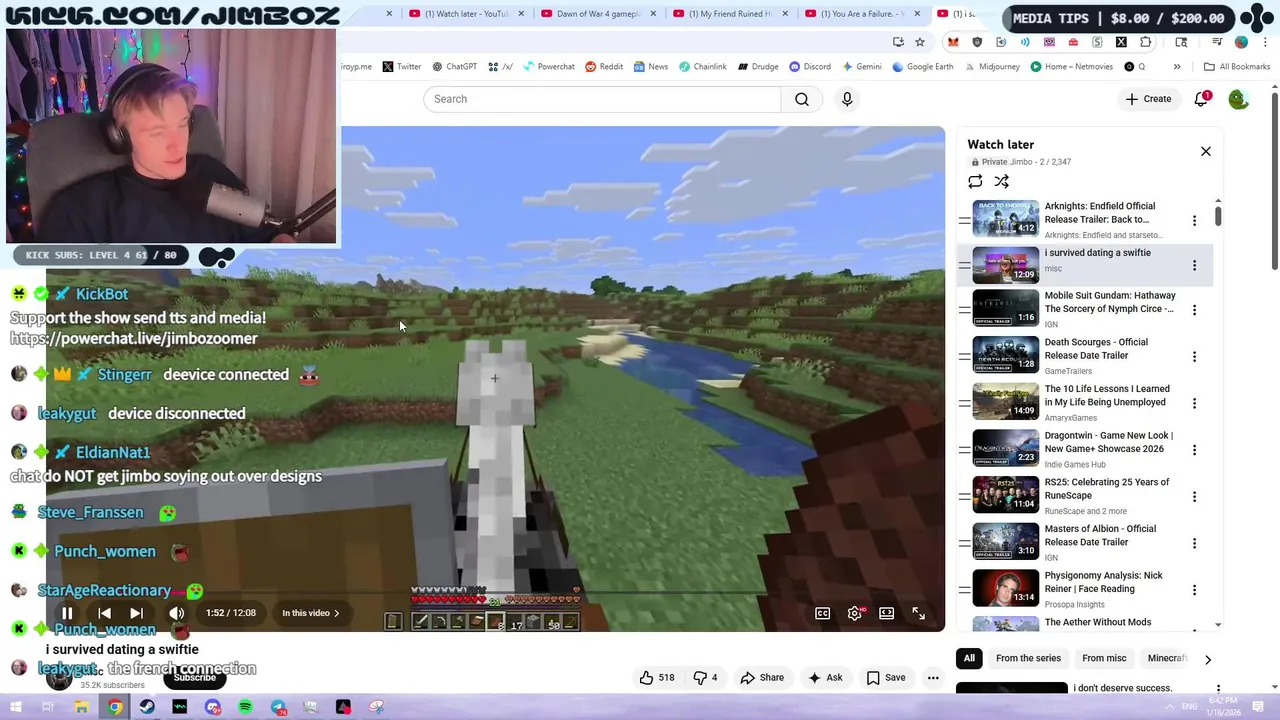
Task: Subscribe to the channel
Action: [x=195, y=678]
